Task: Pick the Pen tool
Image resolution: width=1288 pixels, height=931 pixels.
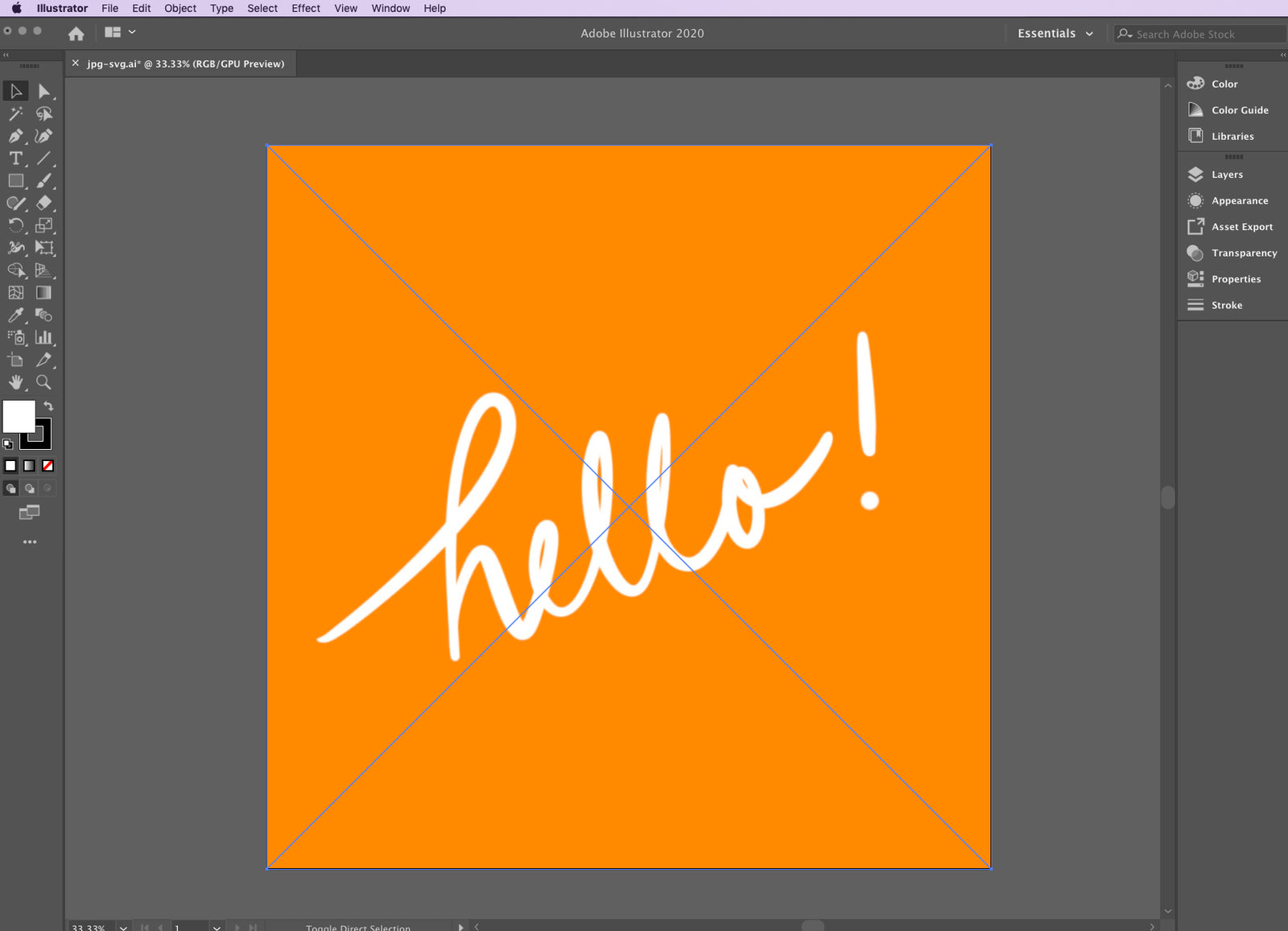Action: coord(15,136)
